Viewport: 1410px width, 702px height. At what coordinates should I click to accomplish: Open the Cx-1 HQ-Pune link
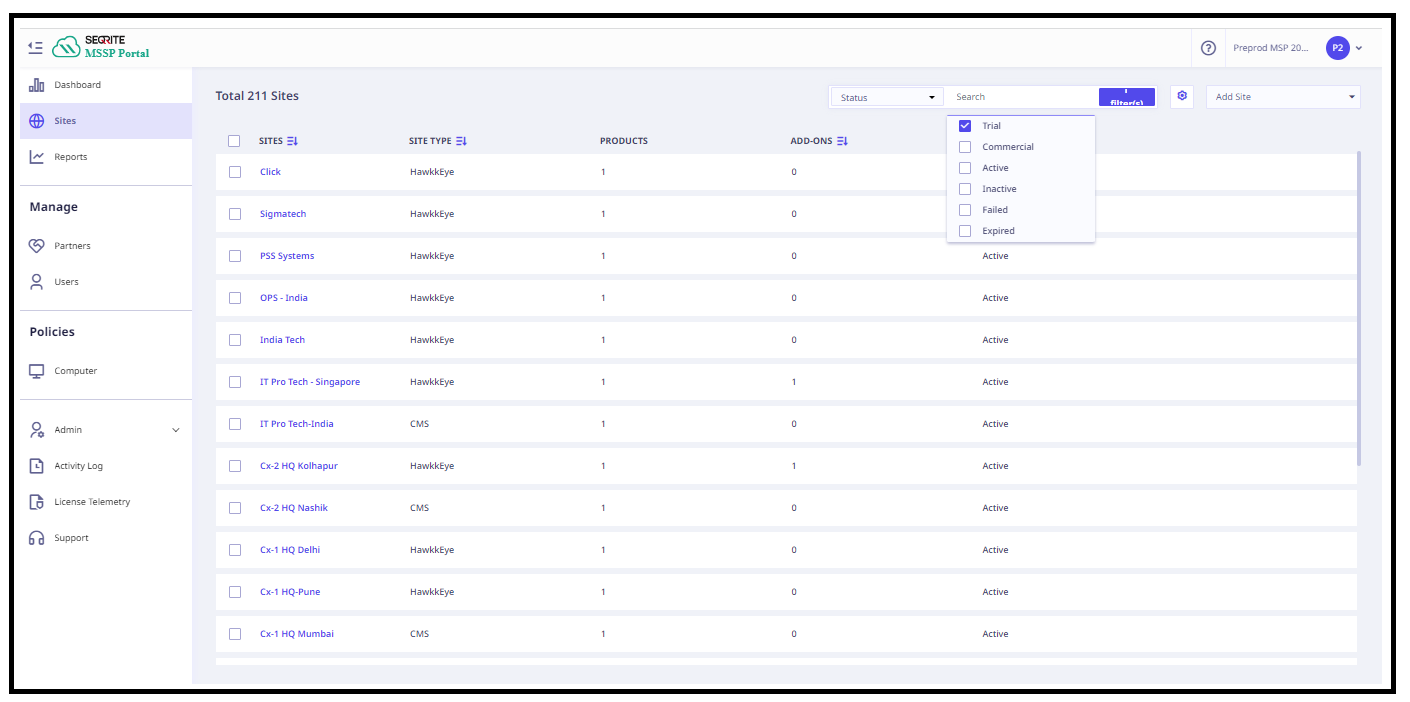tap(290, 592)
